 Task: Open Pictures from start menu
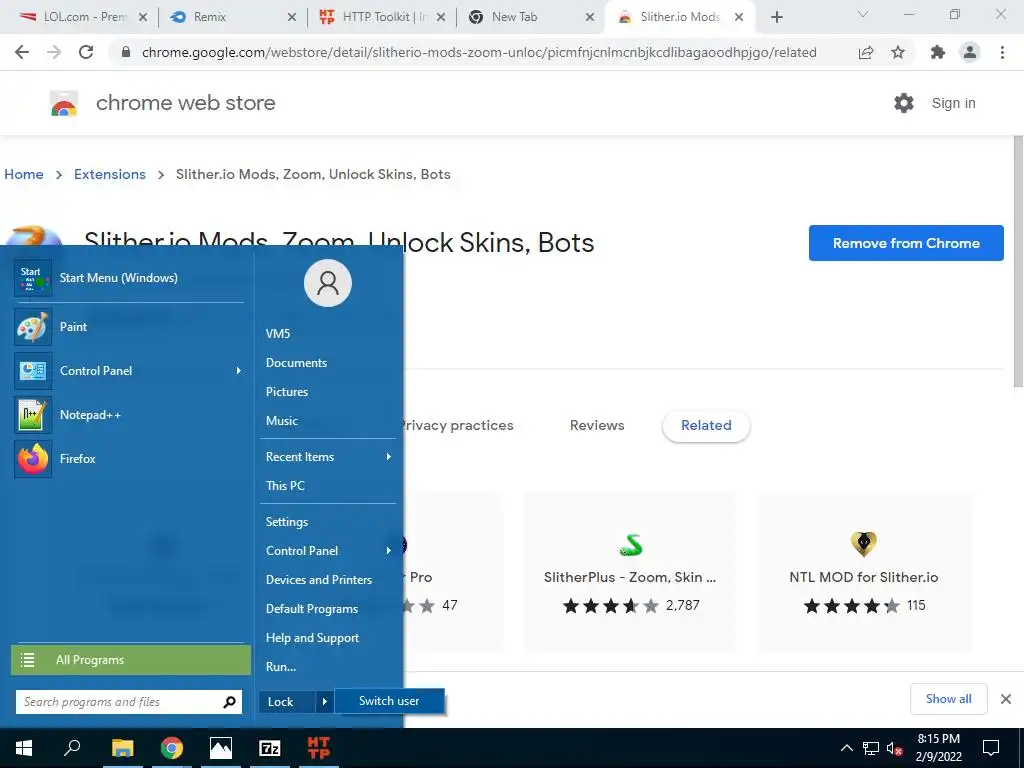click(287, 392)
